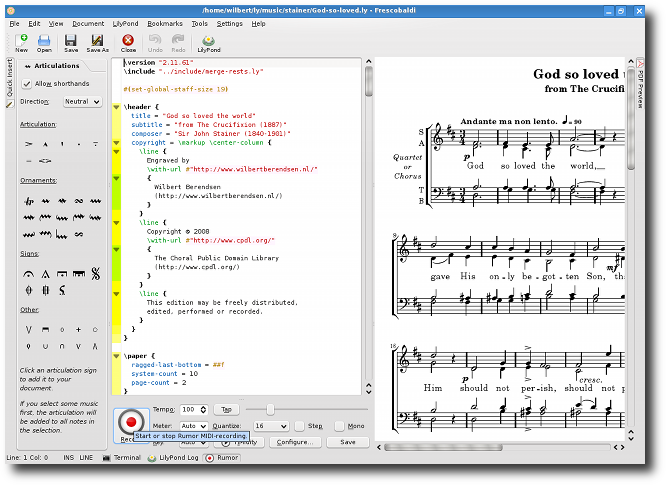Viewport: 666px width, 485px height.
Task: Open the Bookmarks menu
Action: pyautogui.click(x=165, y=23)
